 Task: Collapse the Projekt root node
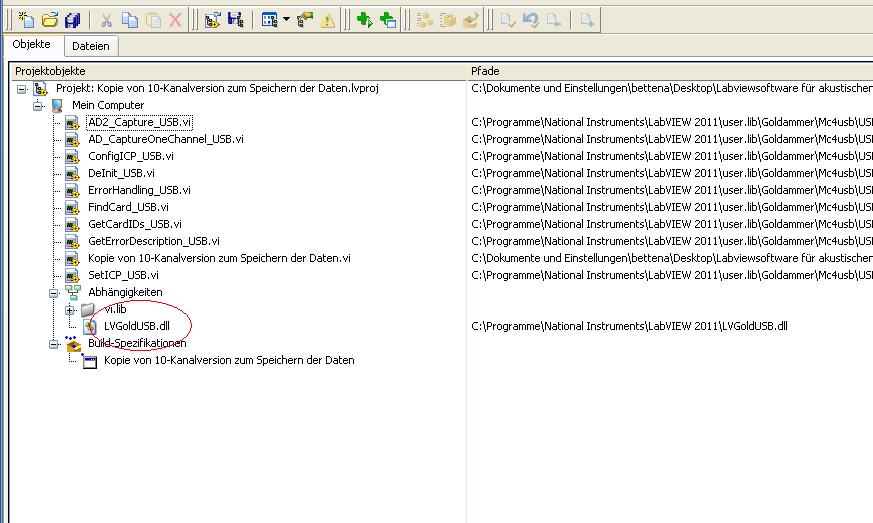coord(21,89)
